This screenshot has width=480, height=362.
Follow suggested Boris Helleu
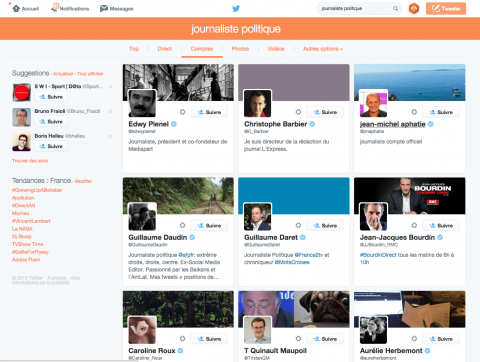[x=51, y=146]
